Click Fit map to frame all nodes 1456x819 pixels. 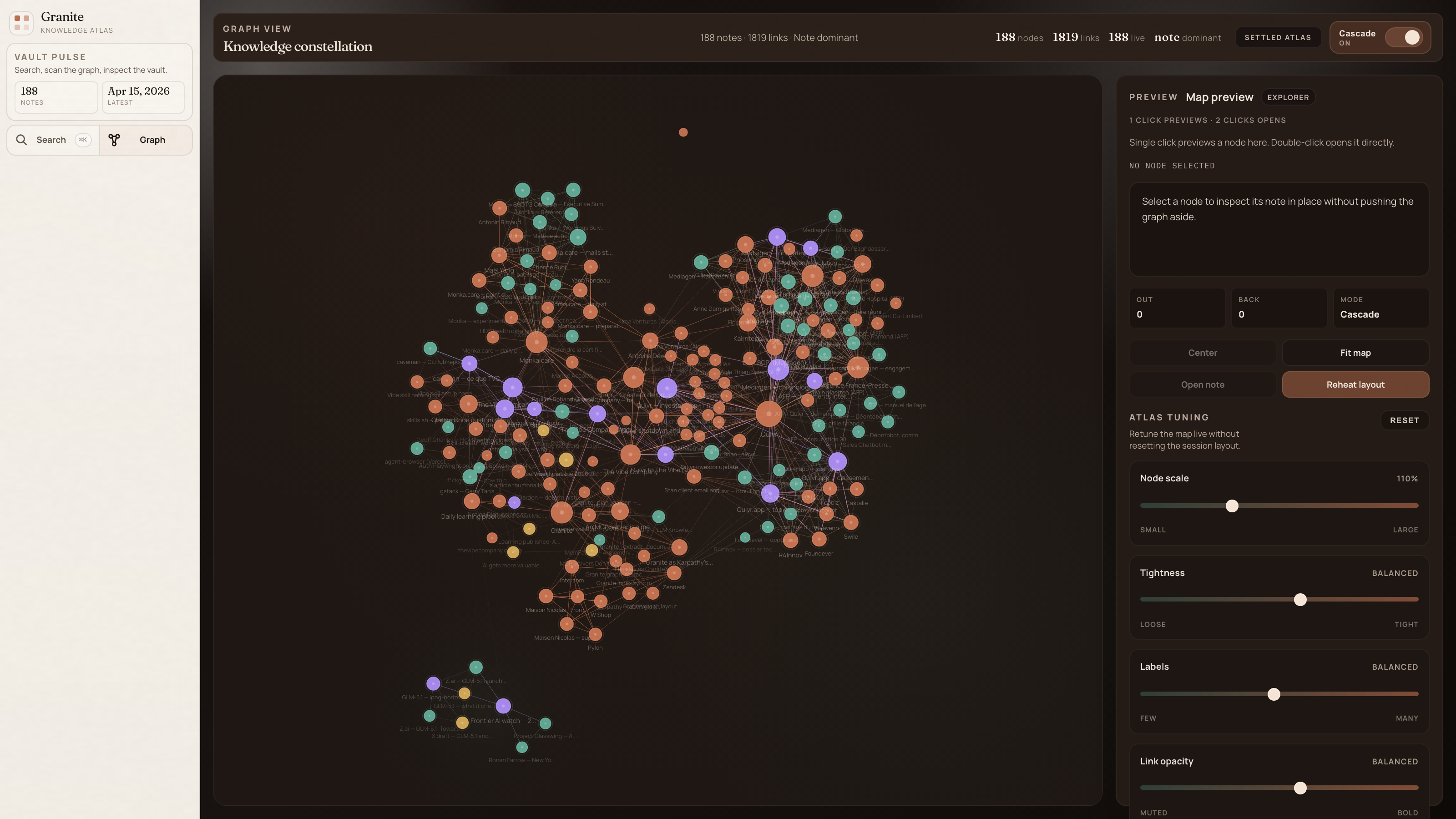1355,352
